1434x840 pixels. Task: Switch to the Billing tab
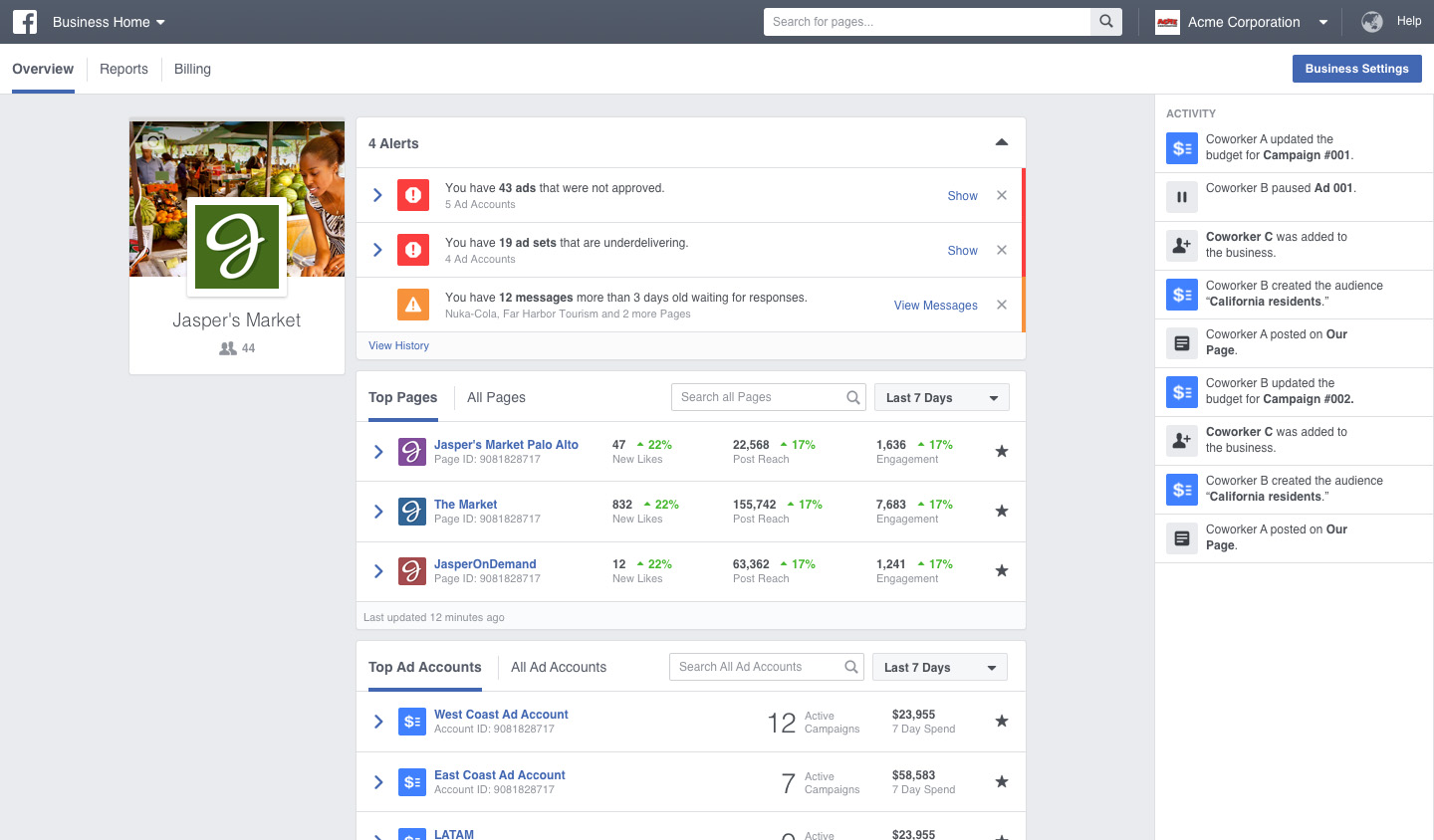coord(192,69)
